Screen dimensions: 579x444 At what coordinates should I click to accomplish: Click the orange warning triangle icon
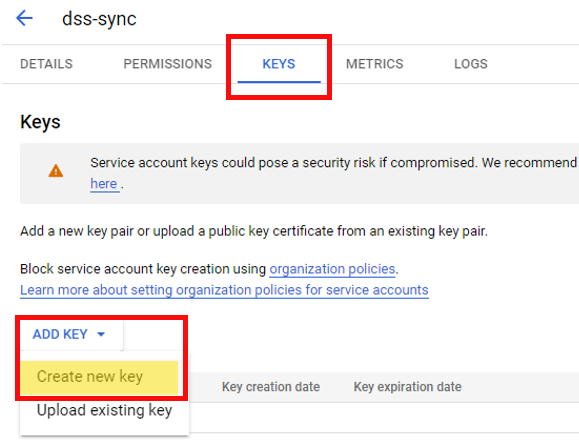56,171
